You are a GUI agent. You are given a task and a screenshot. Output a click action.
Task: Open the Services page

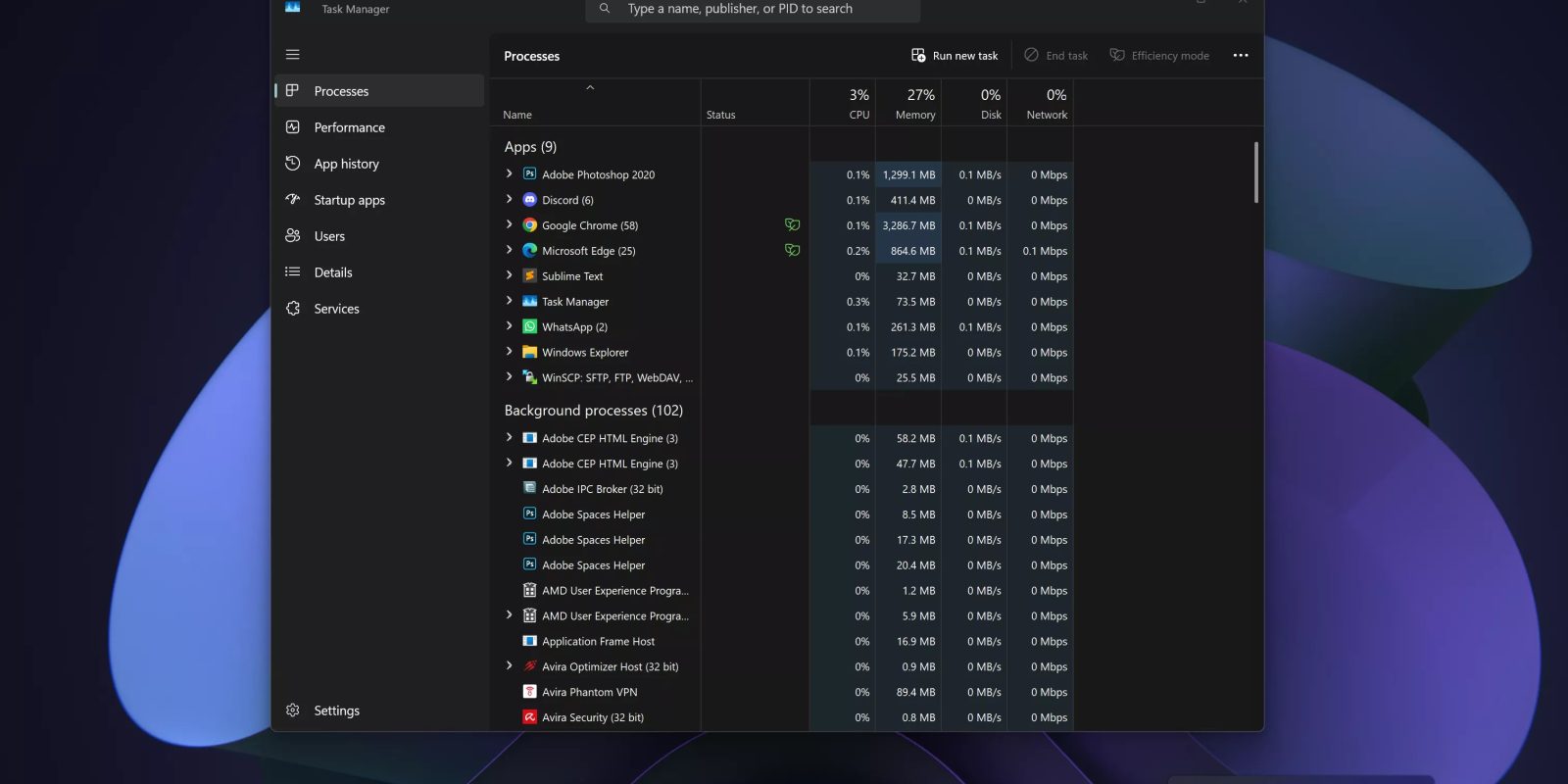point(379,309)
